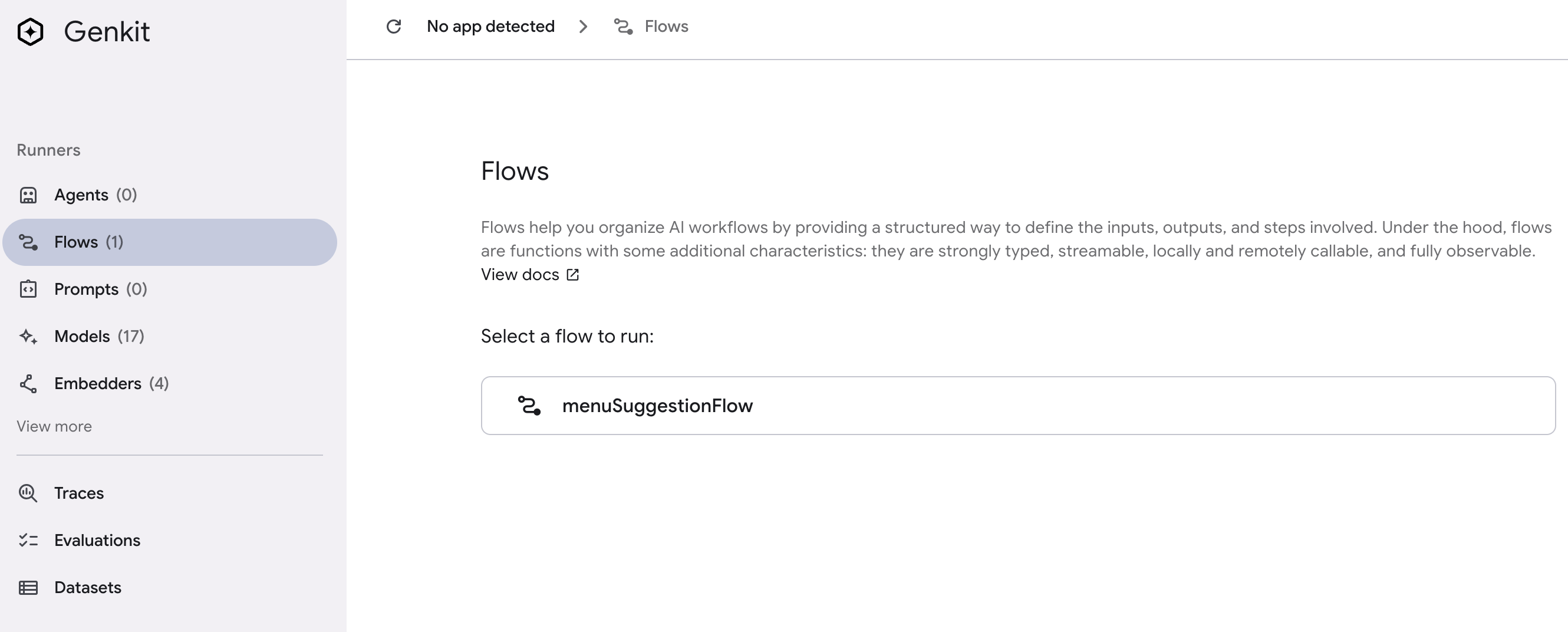Click the Evaluations checklist icon
Screen dimensions: 1568x632
click(28, 540)
